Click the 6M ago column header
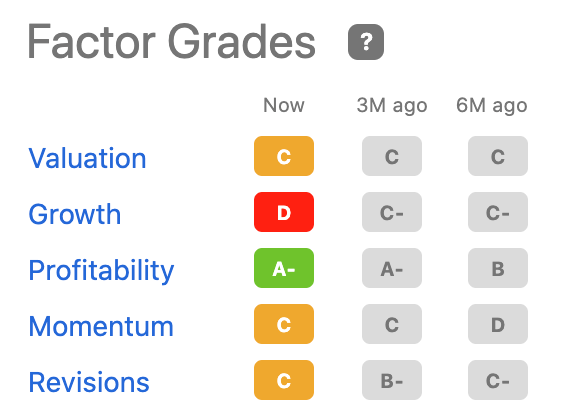This screenshot has width=564, height=420. 492,106
